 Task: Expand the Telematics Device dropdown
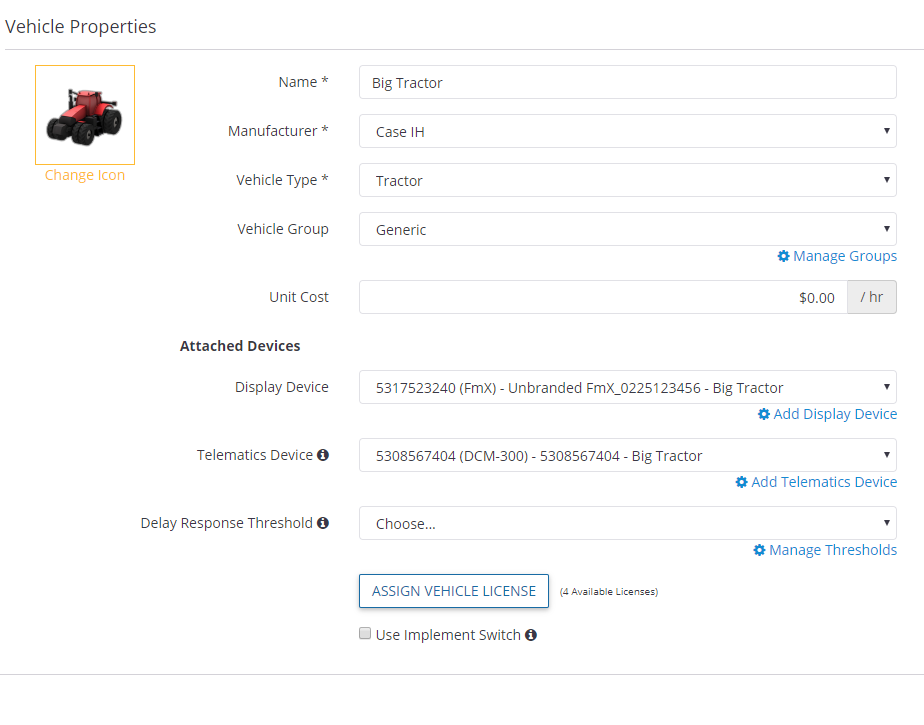click(628, 455)
